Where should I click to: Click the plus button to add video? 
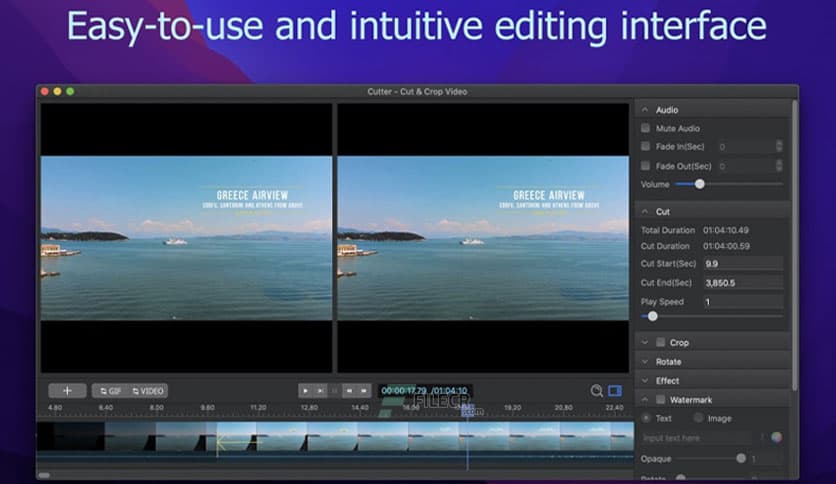coord(67,391)
